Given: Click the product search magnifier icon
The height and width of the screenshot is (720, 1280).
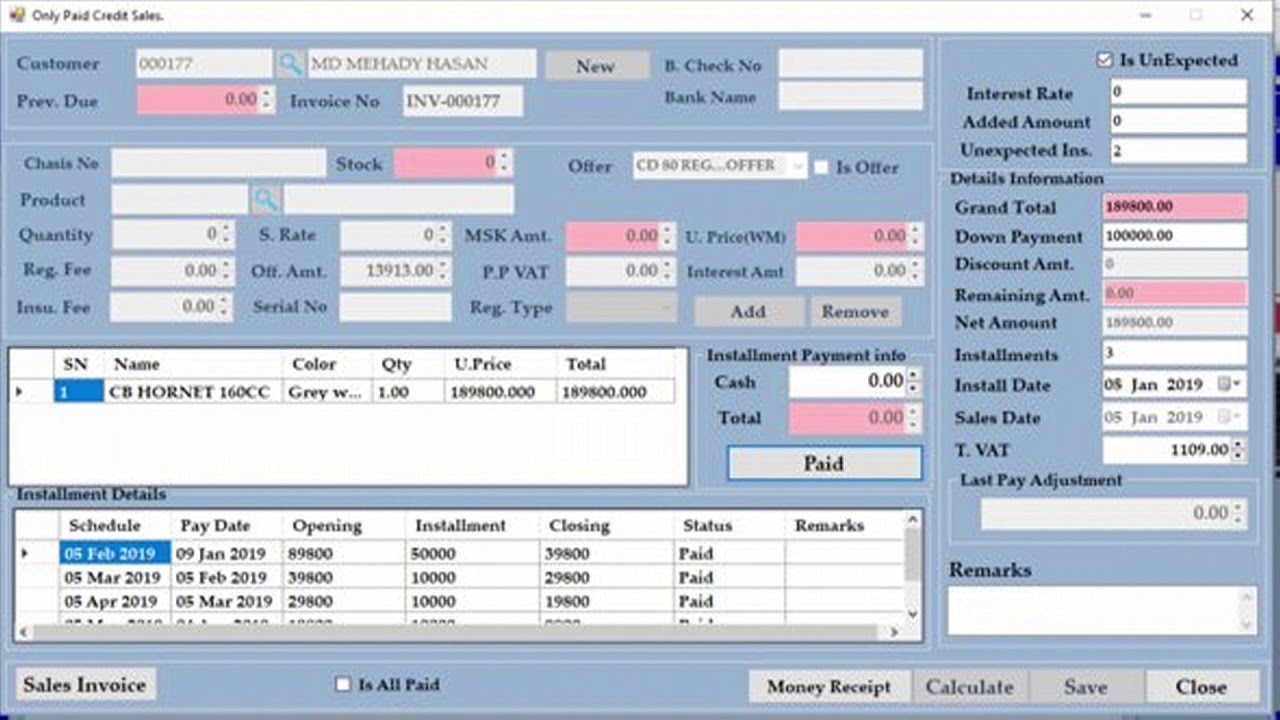Looking at the screenshot, I should tap(265, 199).
